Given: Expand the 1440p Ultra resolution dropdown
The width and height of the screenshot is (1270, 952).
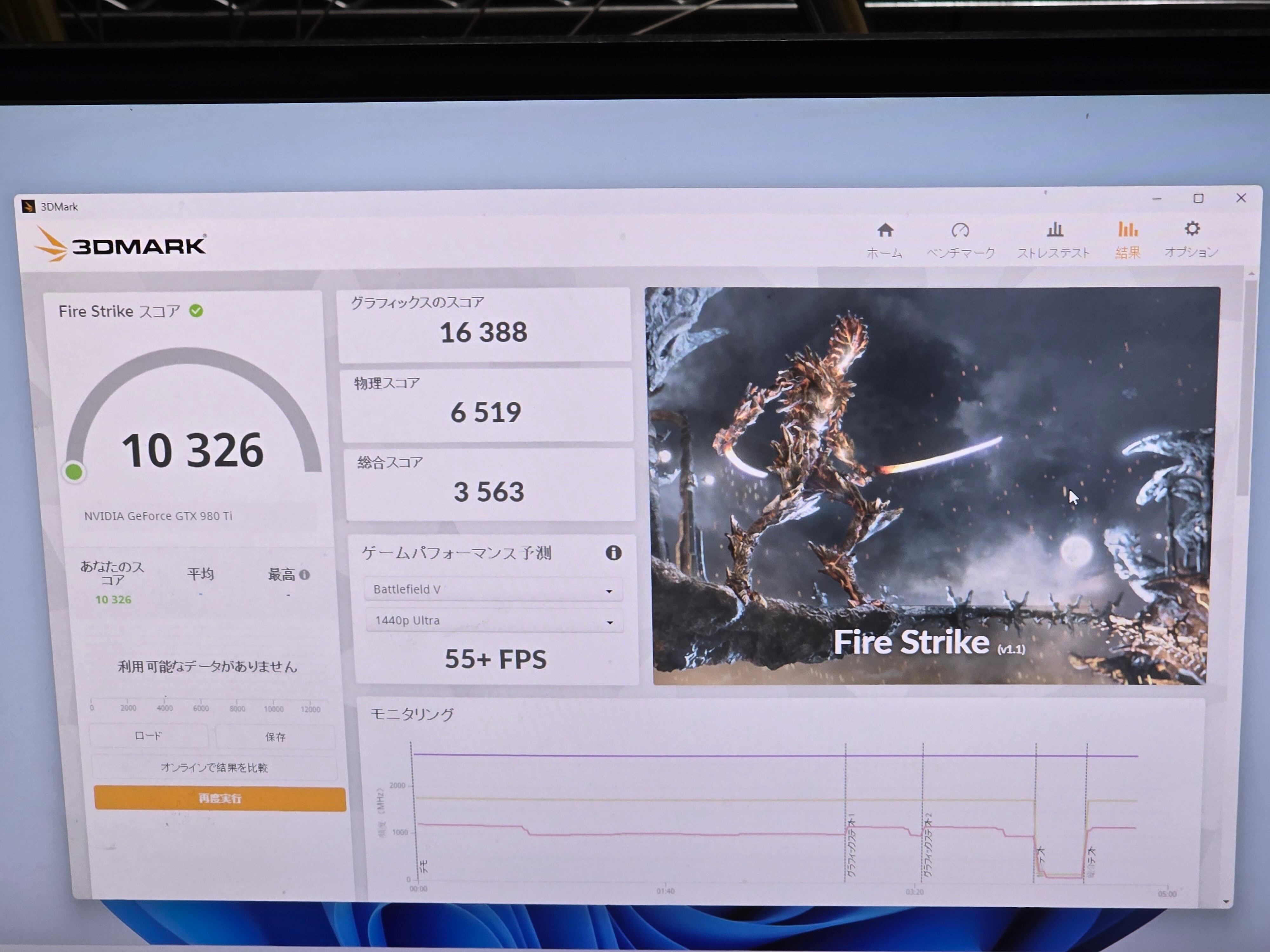Looking at the screenshot, I should click(x=494, y=621).
